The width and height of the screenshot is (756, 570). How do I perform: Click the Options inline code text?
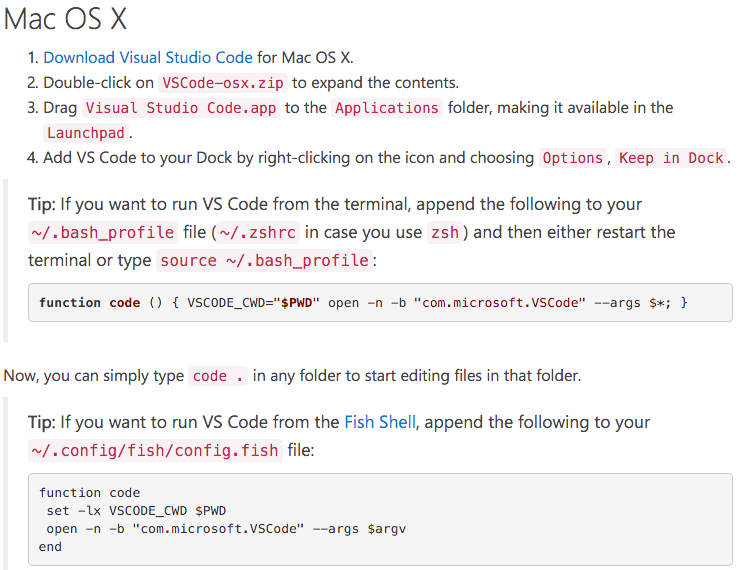pyautogui.click(x=573, y=158)
